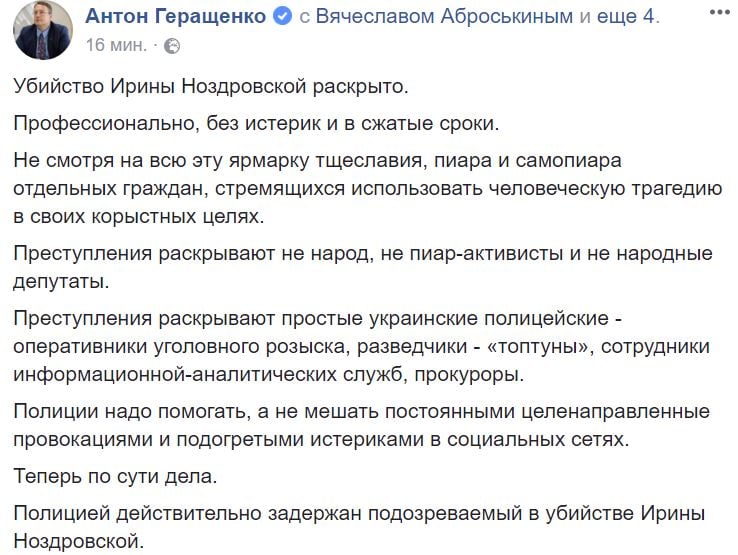Click the phrase 'информационной-аналитических служб, прокуроры'
Screen dimensions: 738x555
(268, 374)
